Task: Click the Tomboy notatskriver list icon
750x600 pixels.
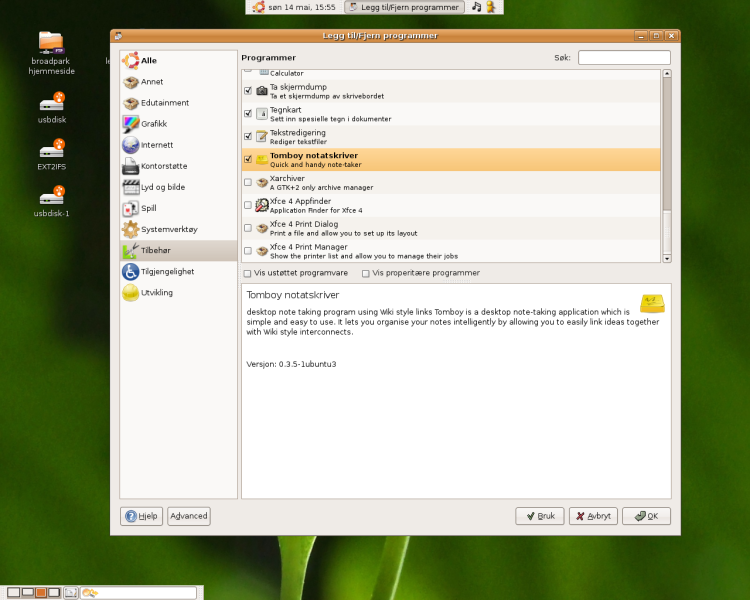Action: 262,159
